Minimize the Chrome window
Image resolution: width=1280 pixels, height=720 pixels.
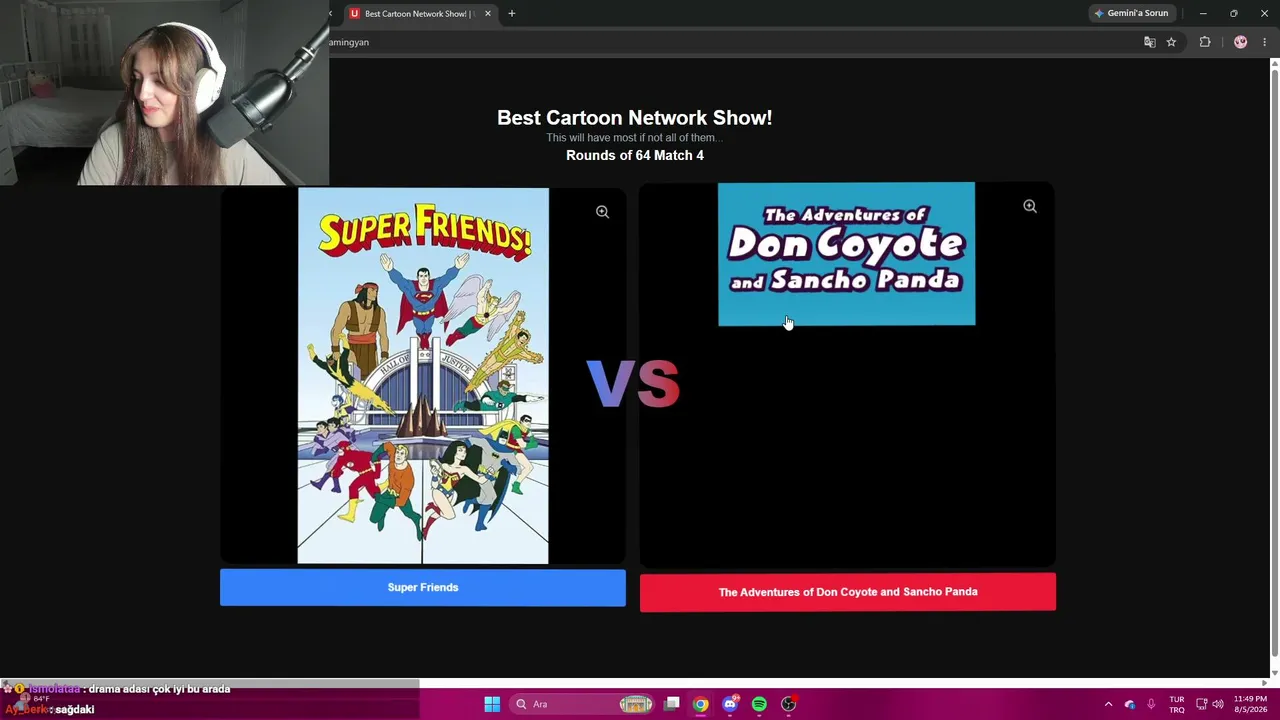tap(1203, 14)
